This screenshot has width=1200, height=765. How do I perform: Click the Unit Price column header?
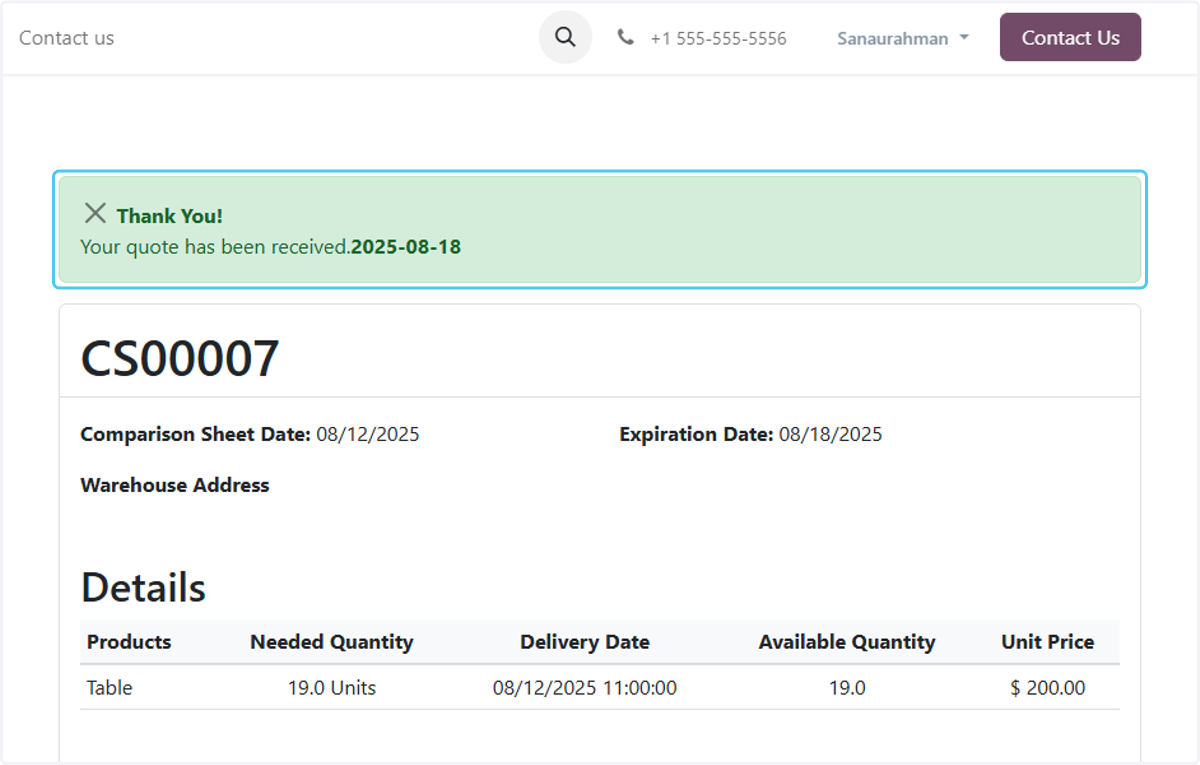(x=1048, y=642)
